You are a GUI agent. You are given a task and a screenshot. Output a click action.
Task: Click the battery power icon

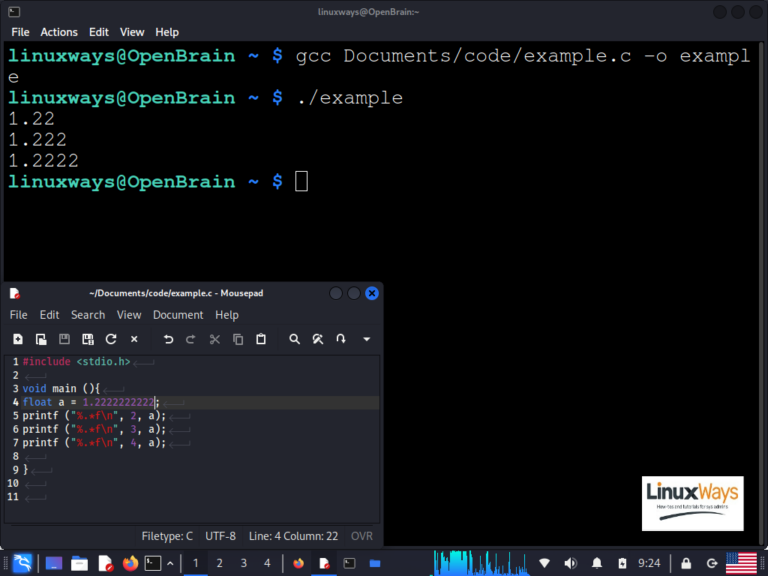622,563
